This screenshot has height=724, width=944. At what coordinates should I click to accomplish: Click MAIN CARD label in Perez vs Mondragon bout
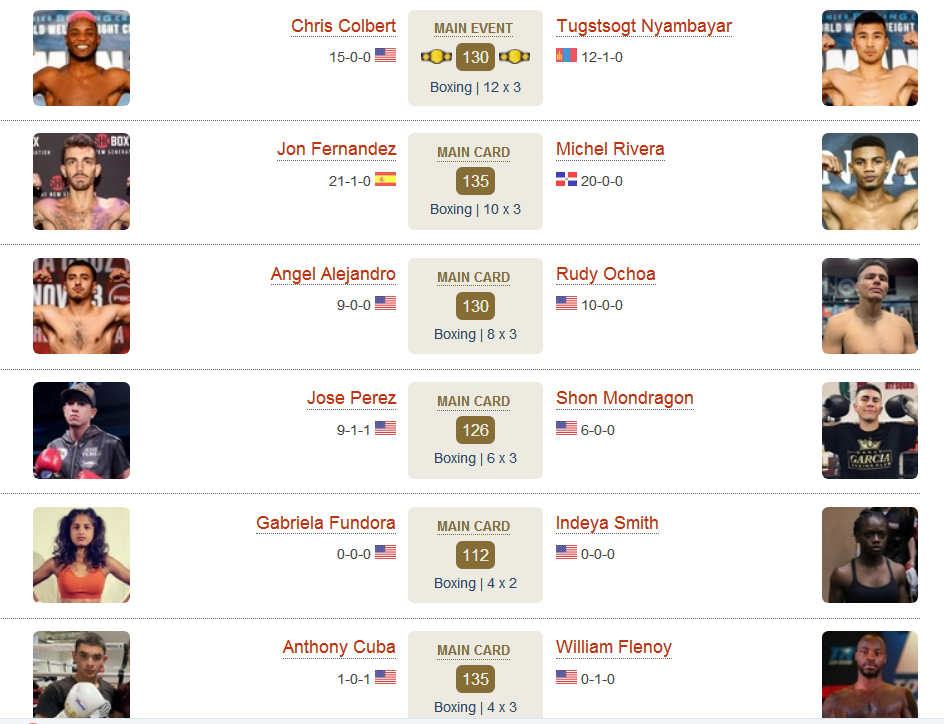coord(473,401)
